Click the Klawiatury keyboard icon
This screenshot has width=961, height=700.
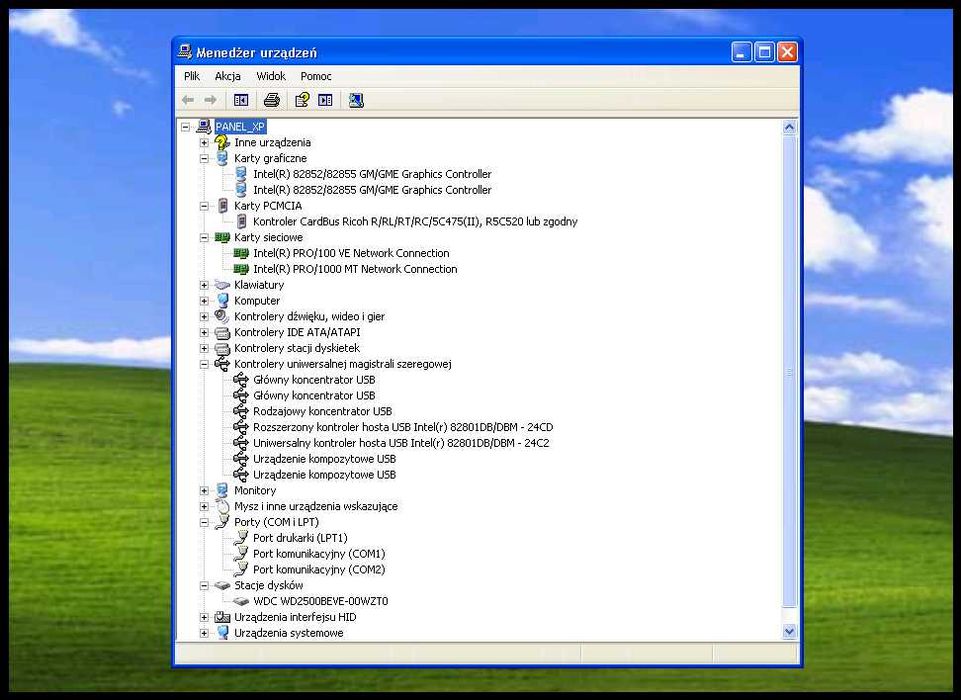click(222, 285)
